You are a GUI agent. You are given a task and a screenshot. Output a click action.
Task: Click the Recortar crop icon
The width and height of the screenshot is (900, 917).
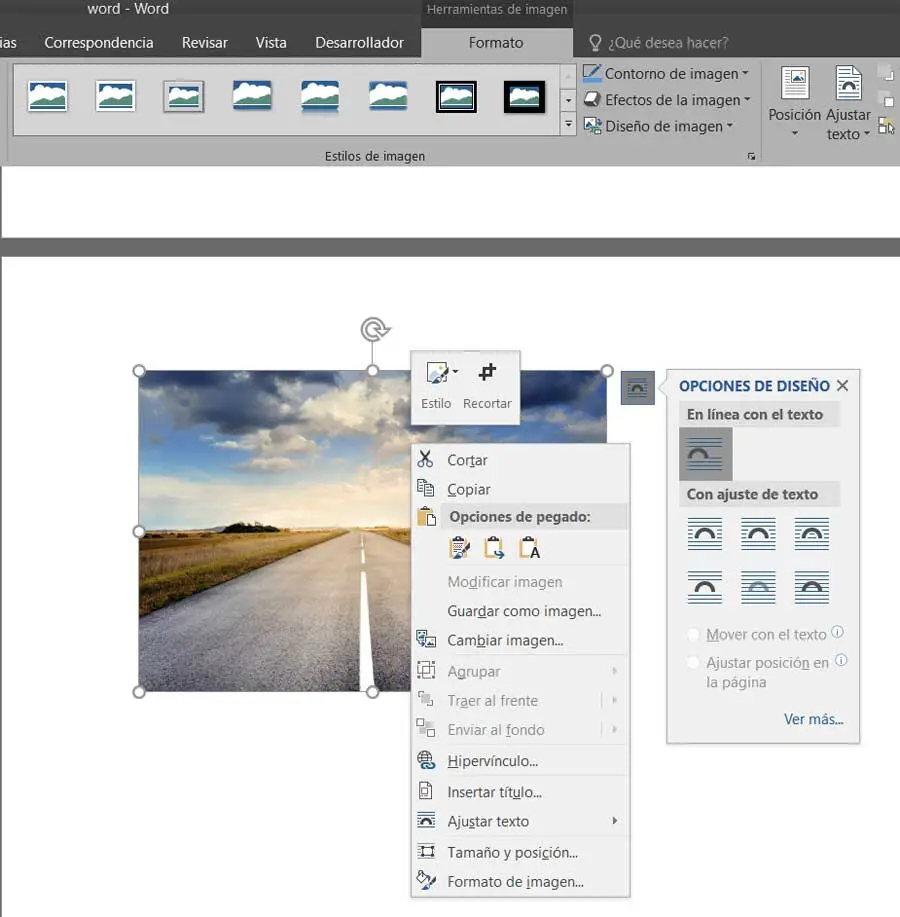tap(487, 374)
